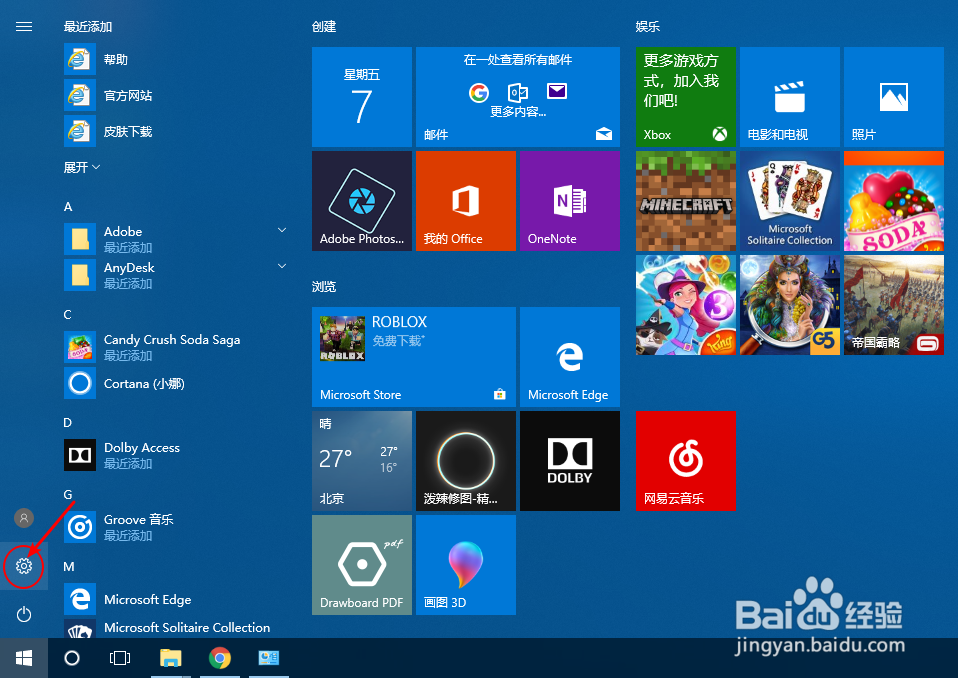Click the 创建 group header
Screen dimensions: 958x678
pos(324,26)
